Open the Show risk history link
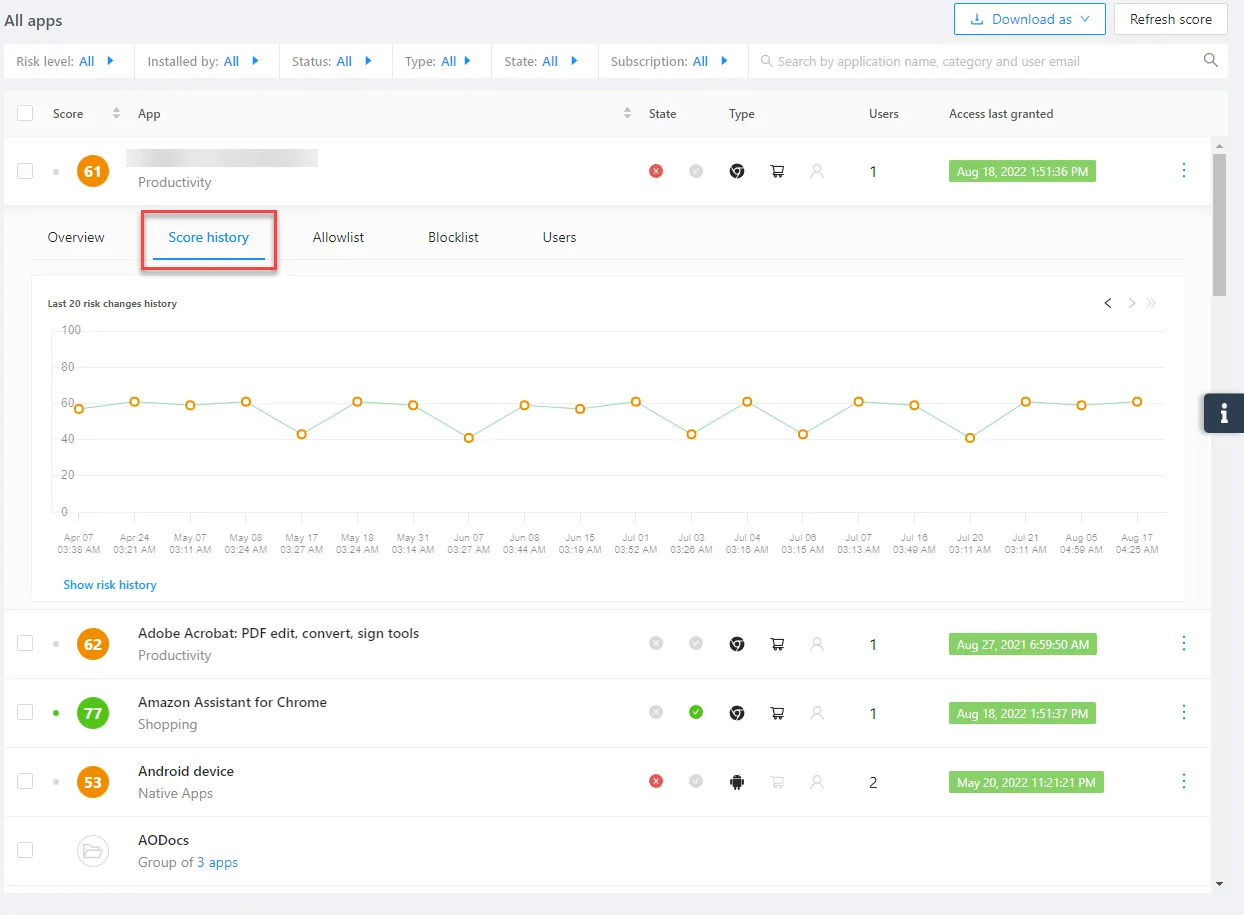The width and height of the screenshot is (1244, 915). pyautogui.click(x=110, y=584)
